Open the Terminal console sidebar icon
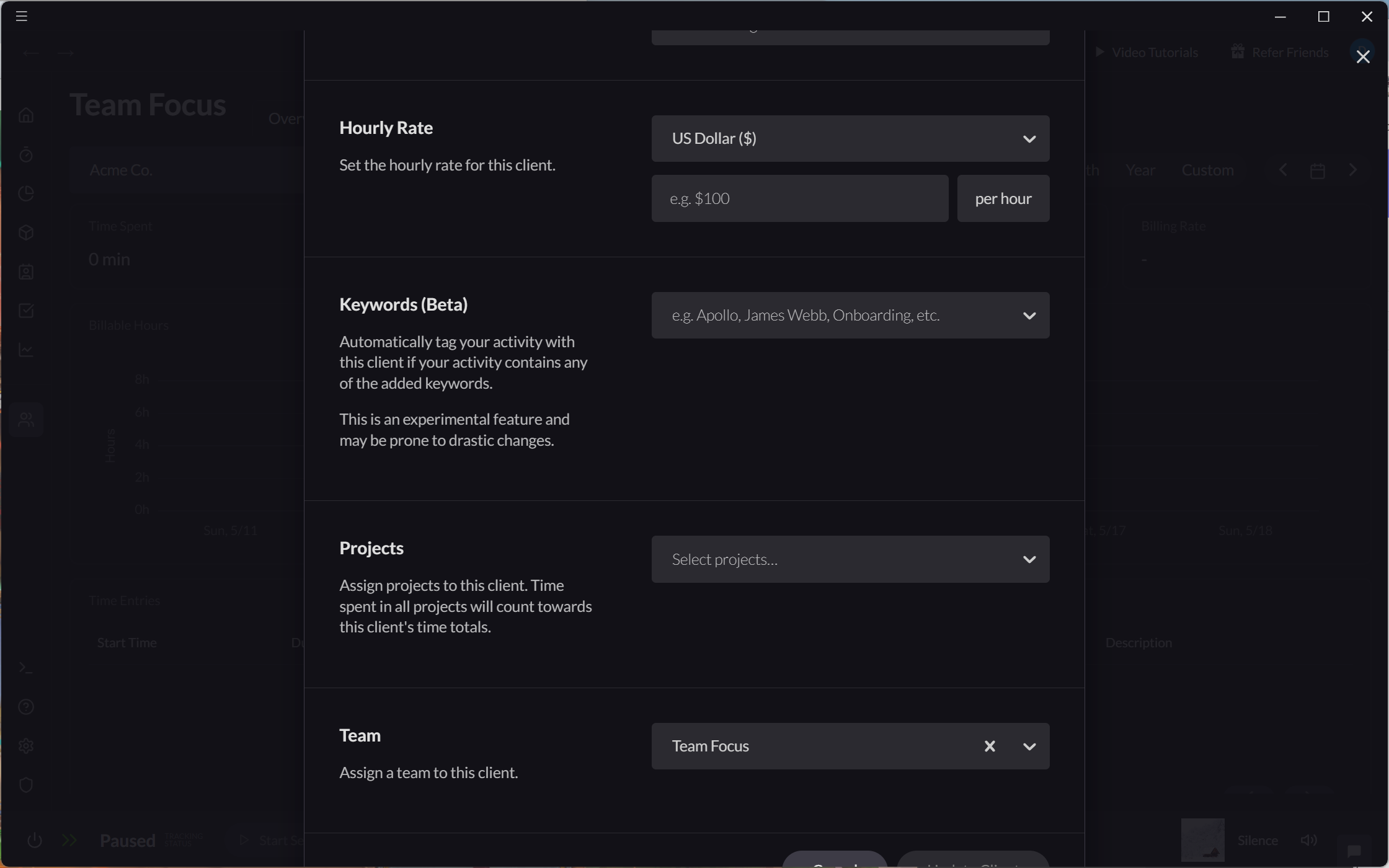Image resolution: width=1389 pixels, height=868 pixels. click(x=26, y=668)
